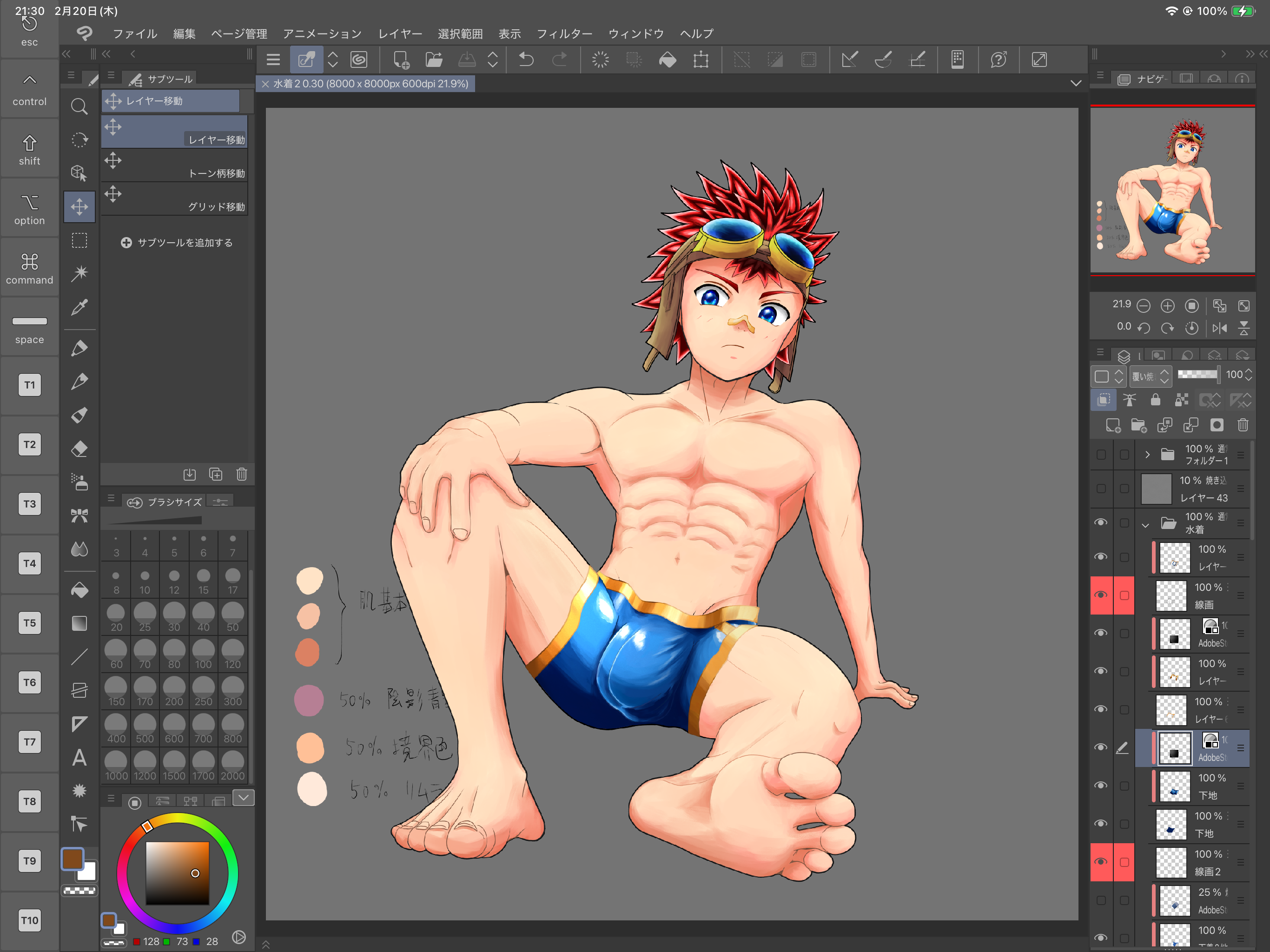Click the Scale/Transform icon in command bar
1270x952 pixels.
pyautogui.click(x=701, y=59)
